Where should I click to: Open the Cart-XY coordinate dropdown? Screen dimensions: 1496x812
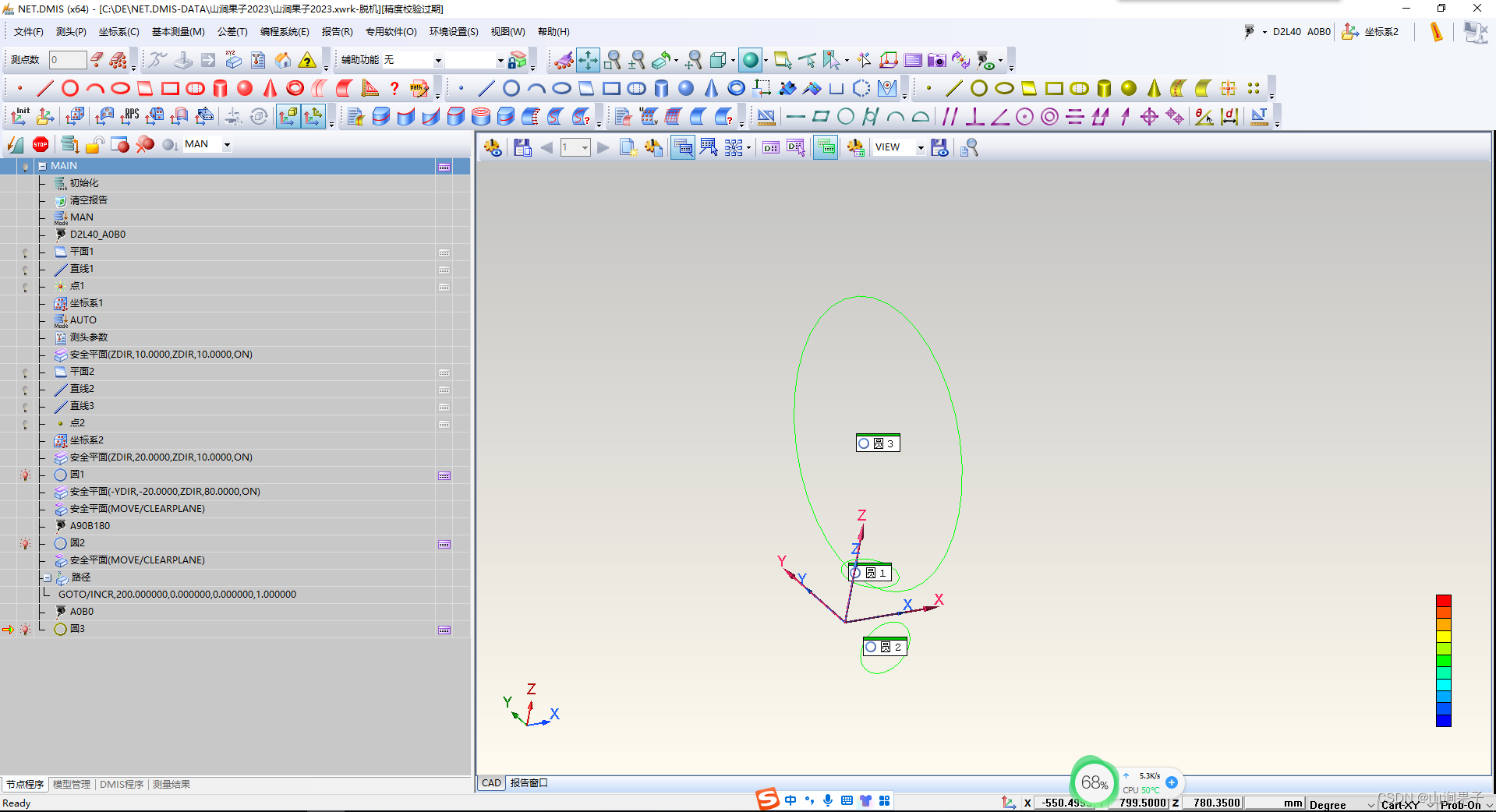coord(1431,804)
